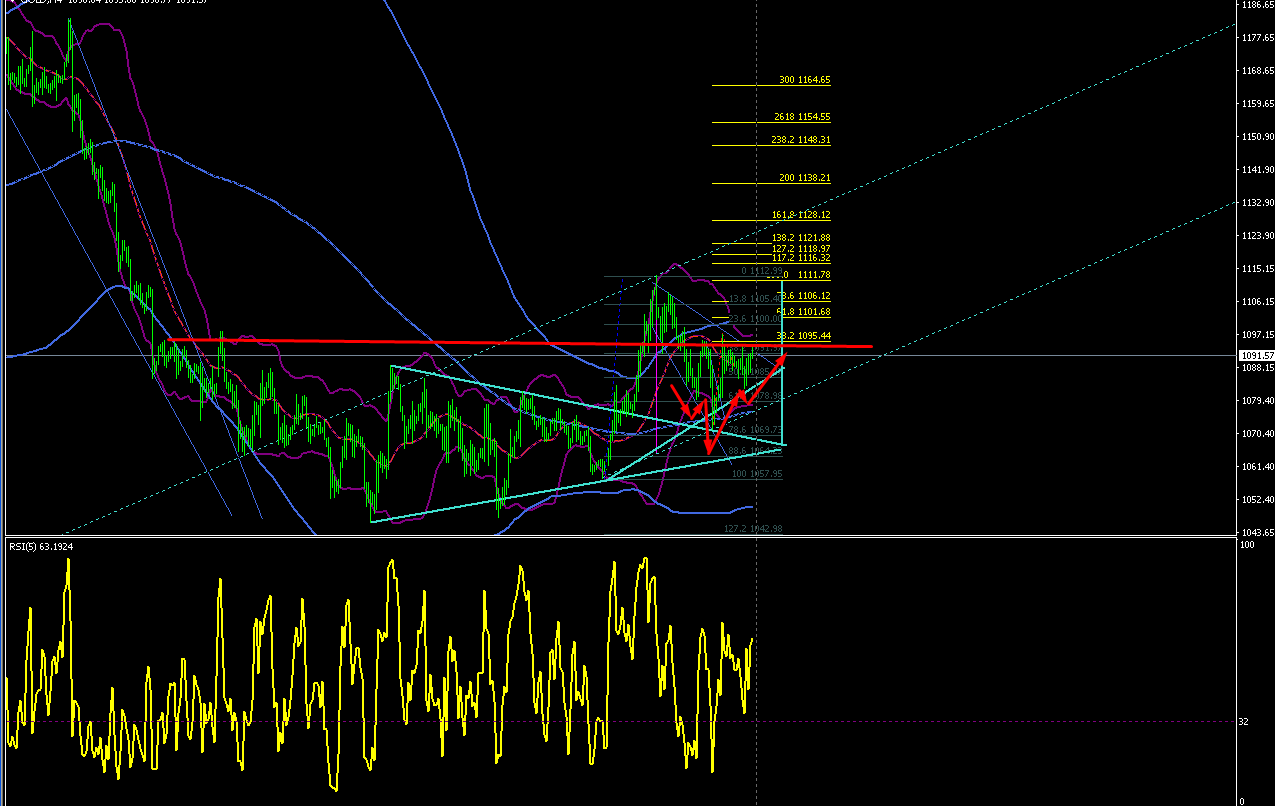Click the 1061.40 price axis value
The width and height of the screenshot is (1275, 806).
click(x=1257, y=467)
